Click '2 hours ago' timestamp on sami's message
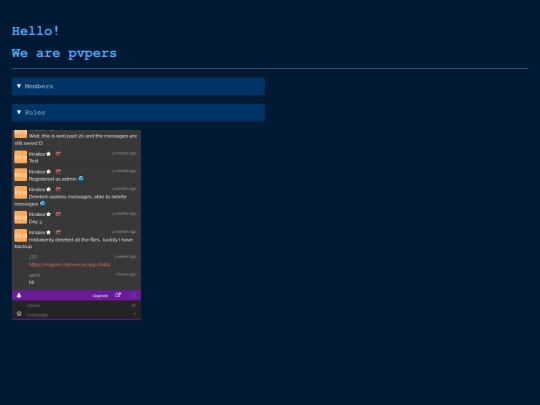The height and width of the screenshot is (405, 540). tap(126, 274)
